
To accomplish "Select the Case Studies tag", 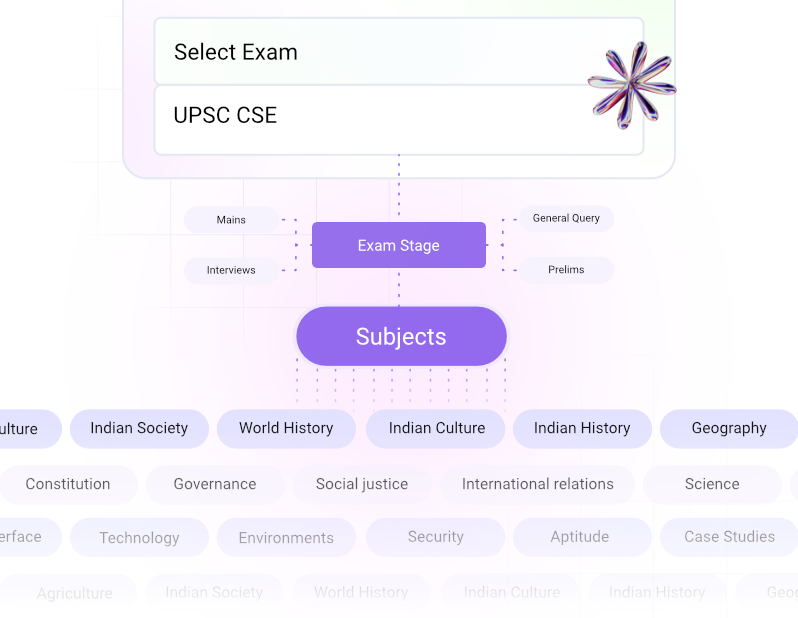I will point(729,537).
